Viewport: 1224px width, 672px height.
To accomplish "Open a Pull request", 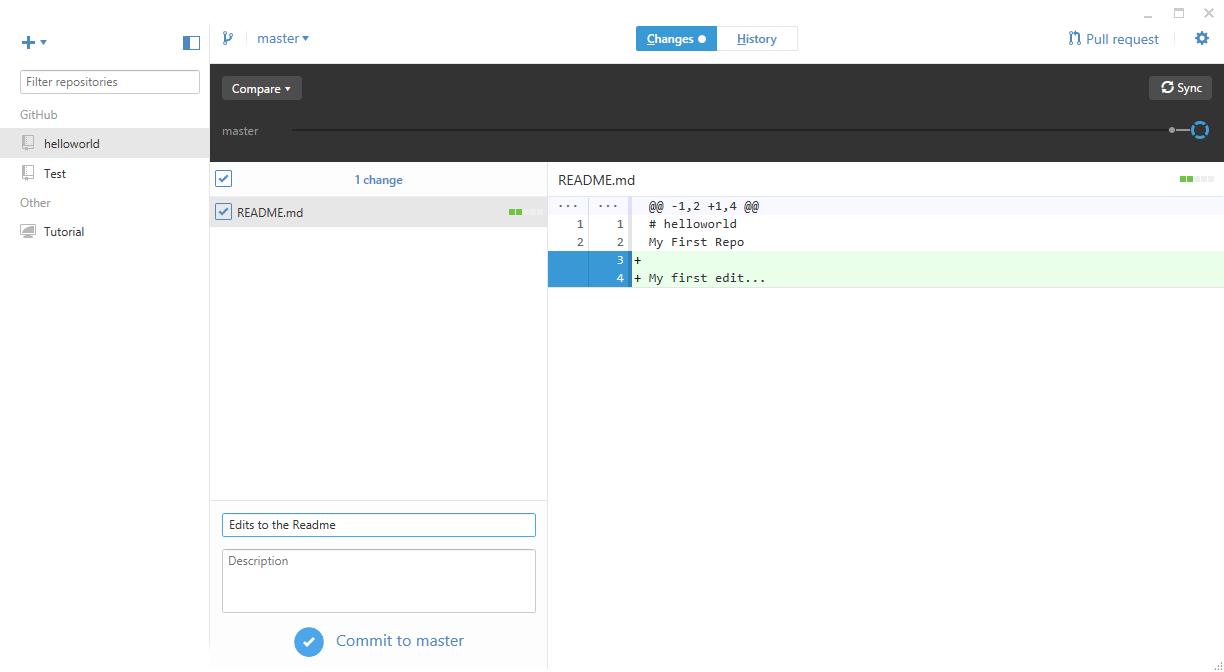I will click(x=1113, y=39).
